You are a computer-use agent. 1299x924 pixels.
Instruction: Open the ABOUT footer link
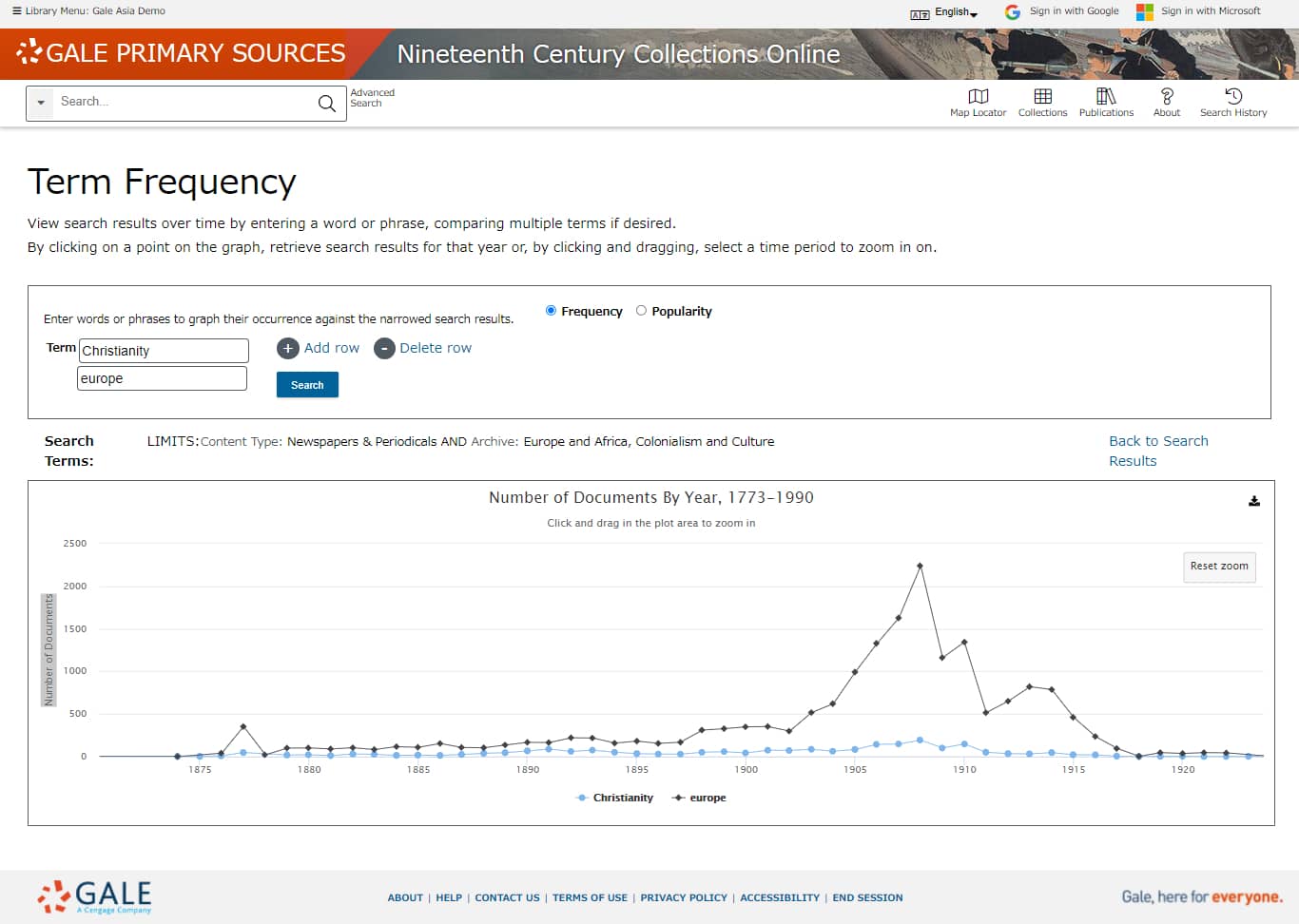(405, 897)
